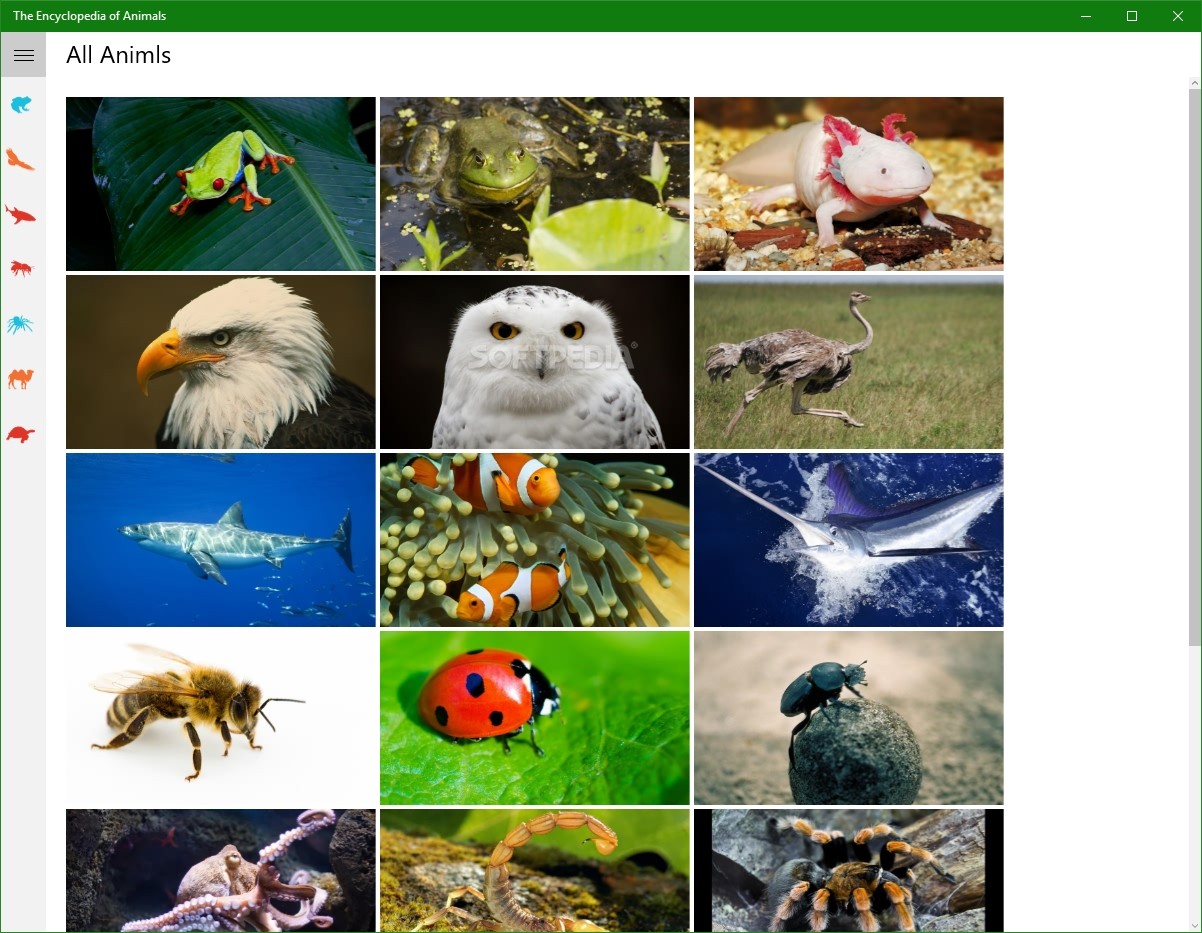
Task: Open the leaping sailfish picture
Action: coord(849,540)
